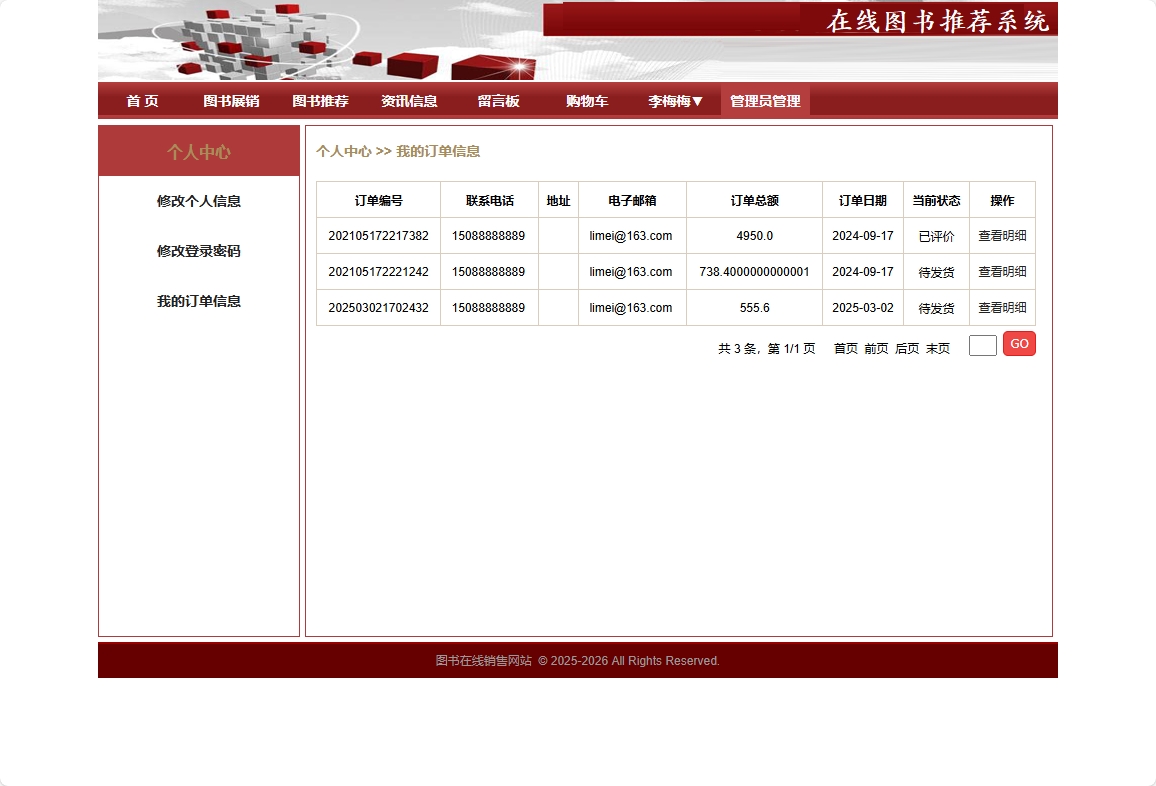Open the 图书推荐 section

(x=320, y=100)
